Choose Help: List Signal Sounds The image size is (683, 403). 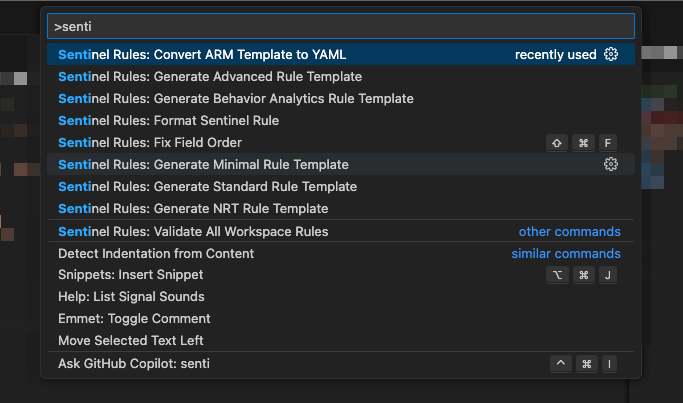pyautogui.click(x=341, y=297)
